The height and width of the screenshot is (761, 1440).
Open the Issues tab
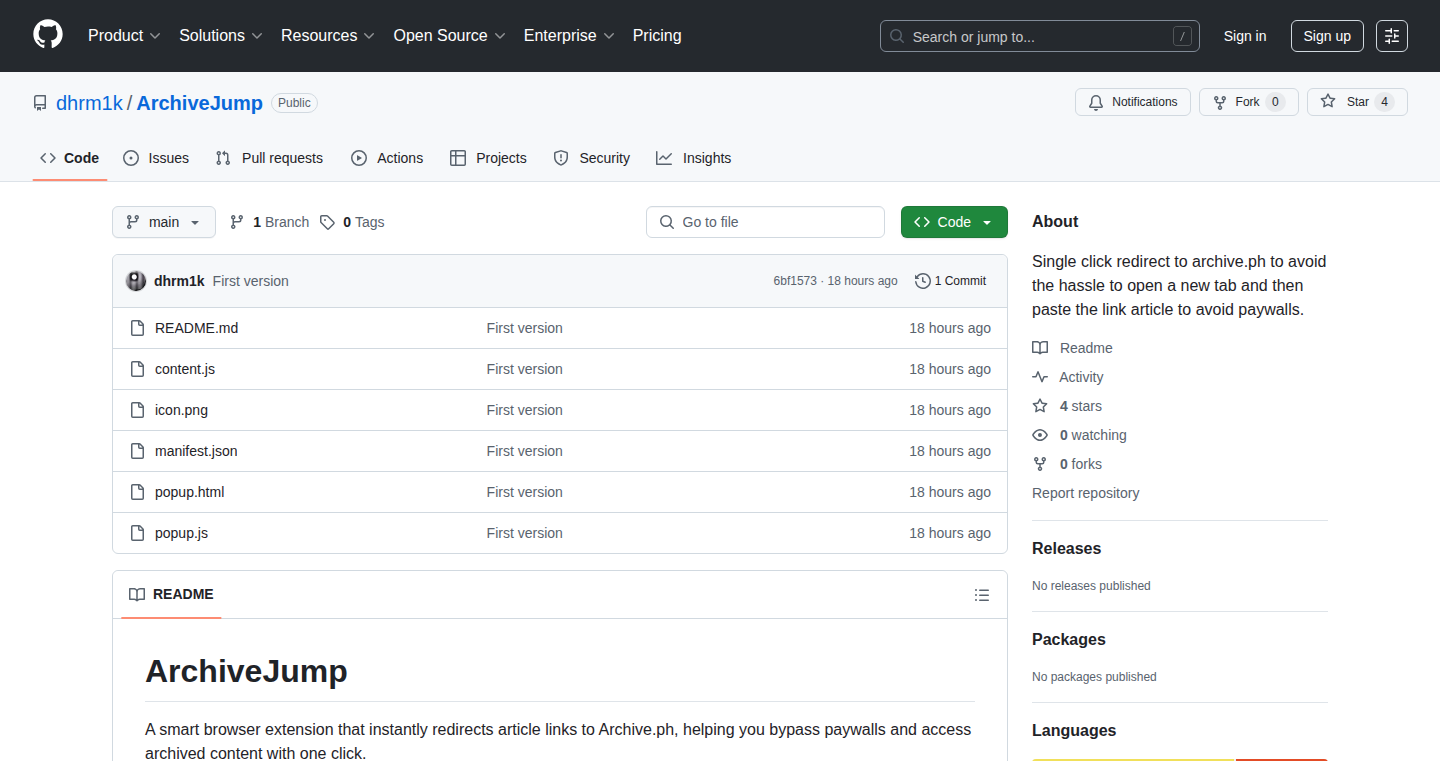point(156,158)
